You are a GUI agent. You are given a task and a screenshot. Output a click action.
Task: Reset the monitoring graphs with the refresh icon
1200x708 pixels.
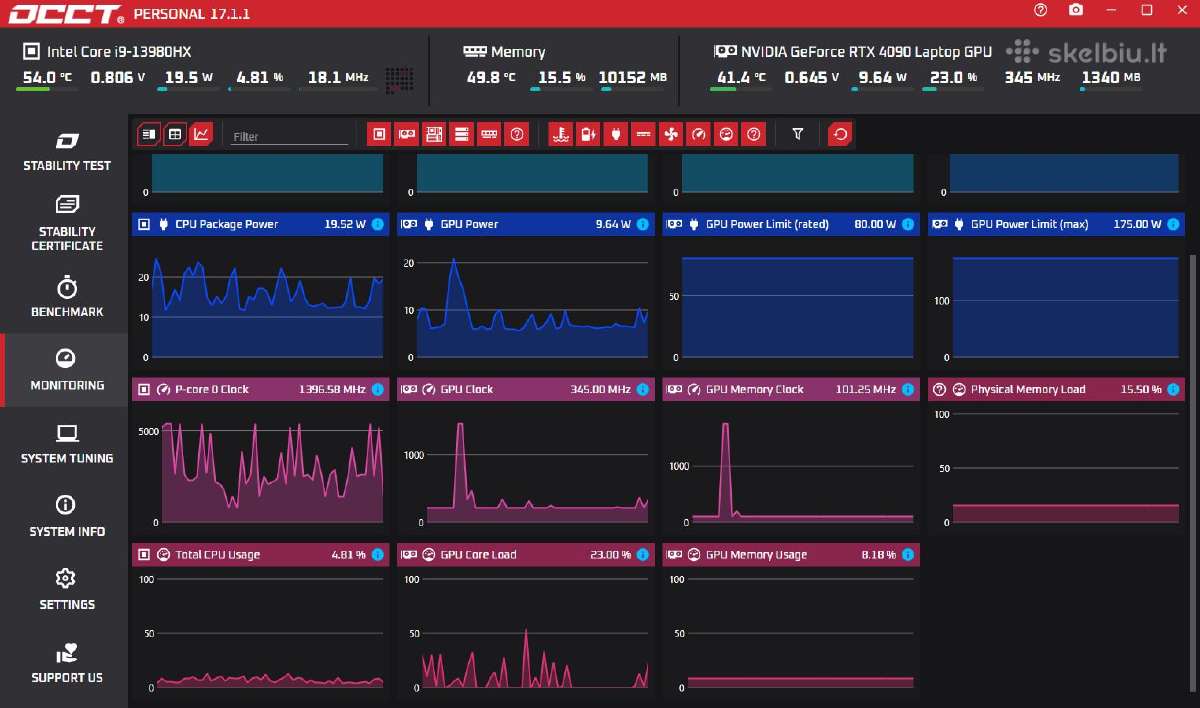pos(841,133)
